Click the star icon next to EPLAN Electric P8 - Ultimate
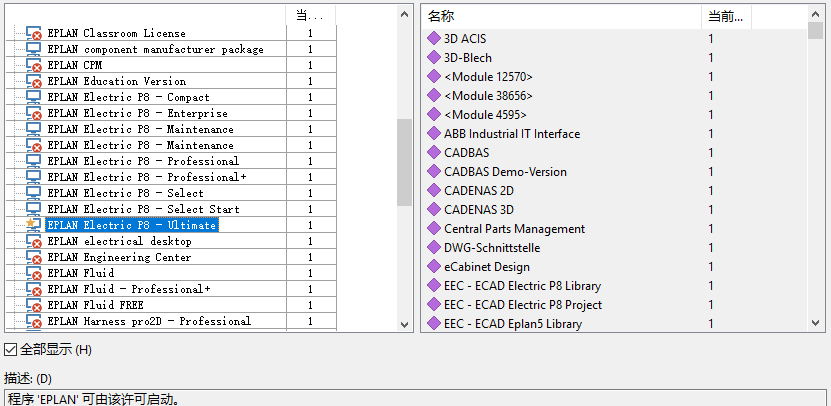The width and height of the screenshot is (831, 406). 32,224
